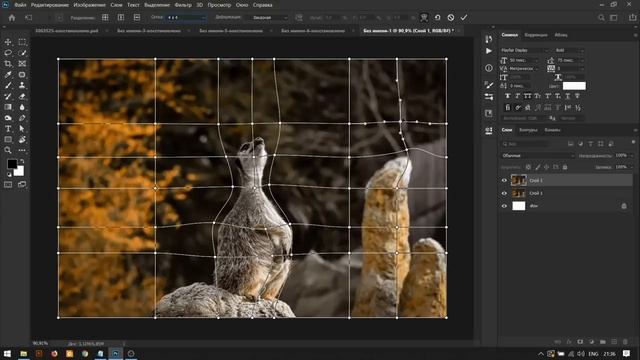This screenshot has width=640, height=360.
Task: Reset the warp with the undo arrow
Action: [x=437, y=18]
